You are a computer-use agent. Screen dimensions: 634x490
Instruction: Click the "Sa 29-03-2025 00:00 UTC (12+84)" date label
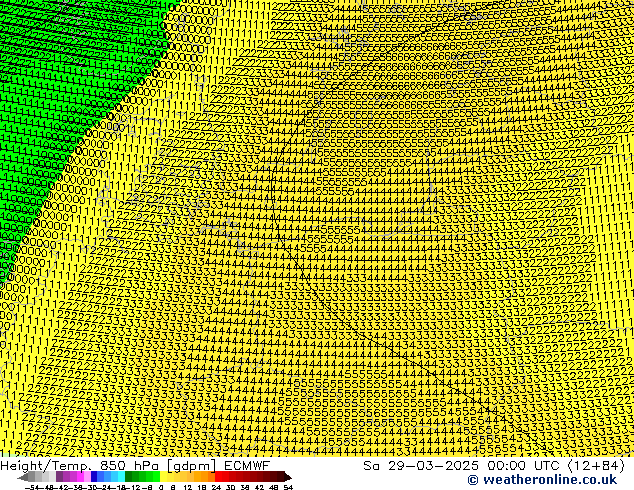pyautogui.click(x=494, y=465)
